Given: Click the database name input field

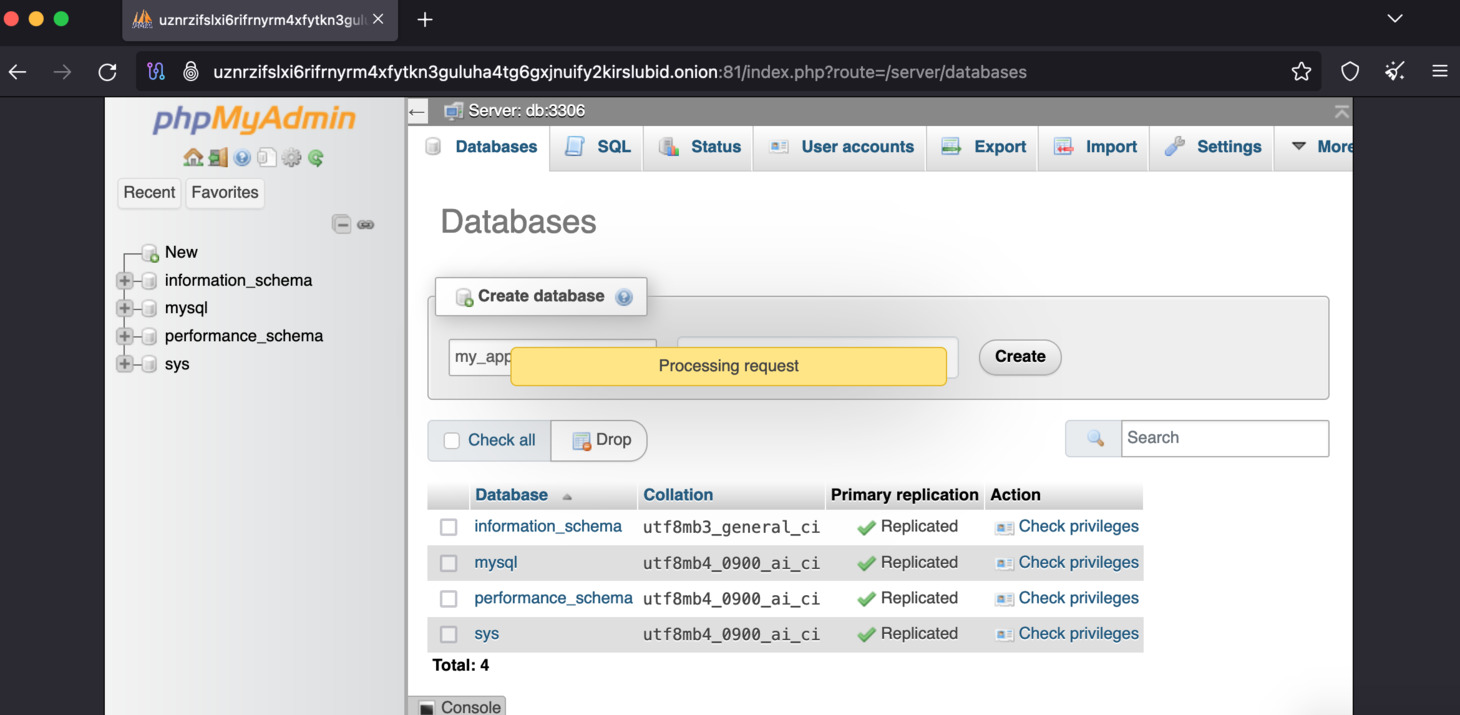Looking at the screenshot, I should coord(553,357).
